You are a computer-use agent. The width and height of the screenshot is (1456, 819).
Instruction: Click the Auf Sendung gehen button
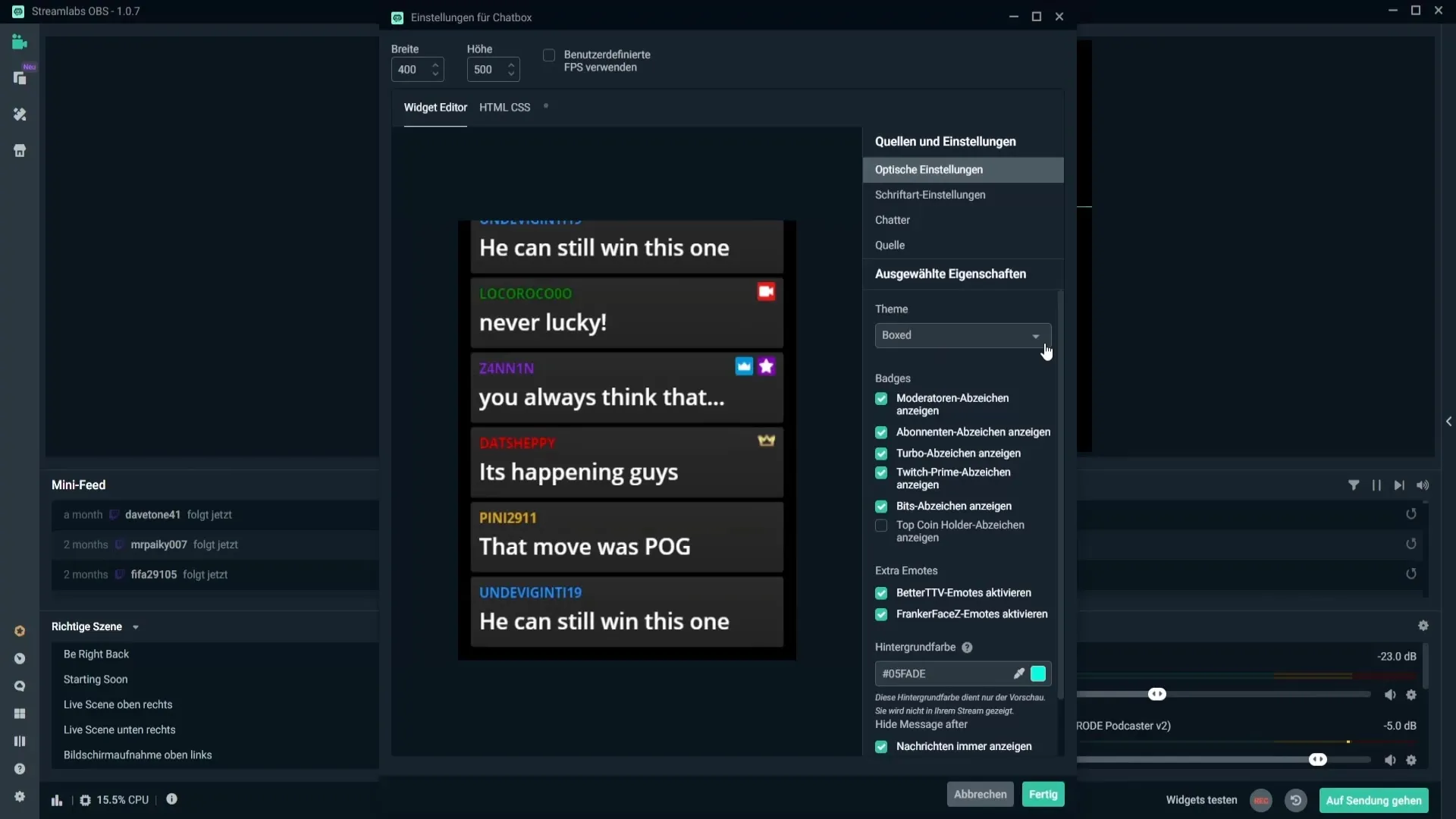pyautogui.click(x=1373, y=801)
